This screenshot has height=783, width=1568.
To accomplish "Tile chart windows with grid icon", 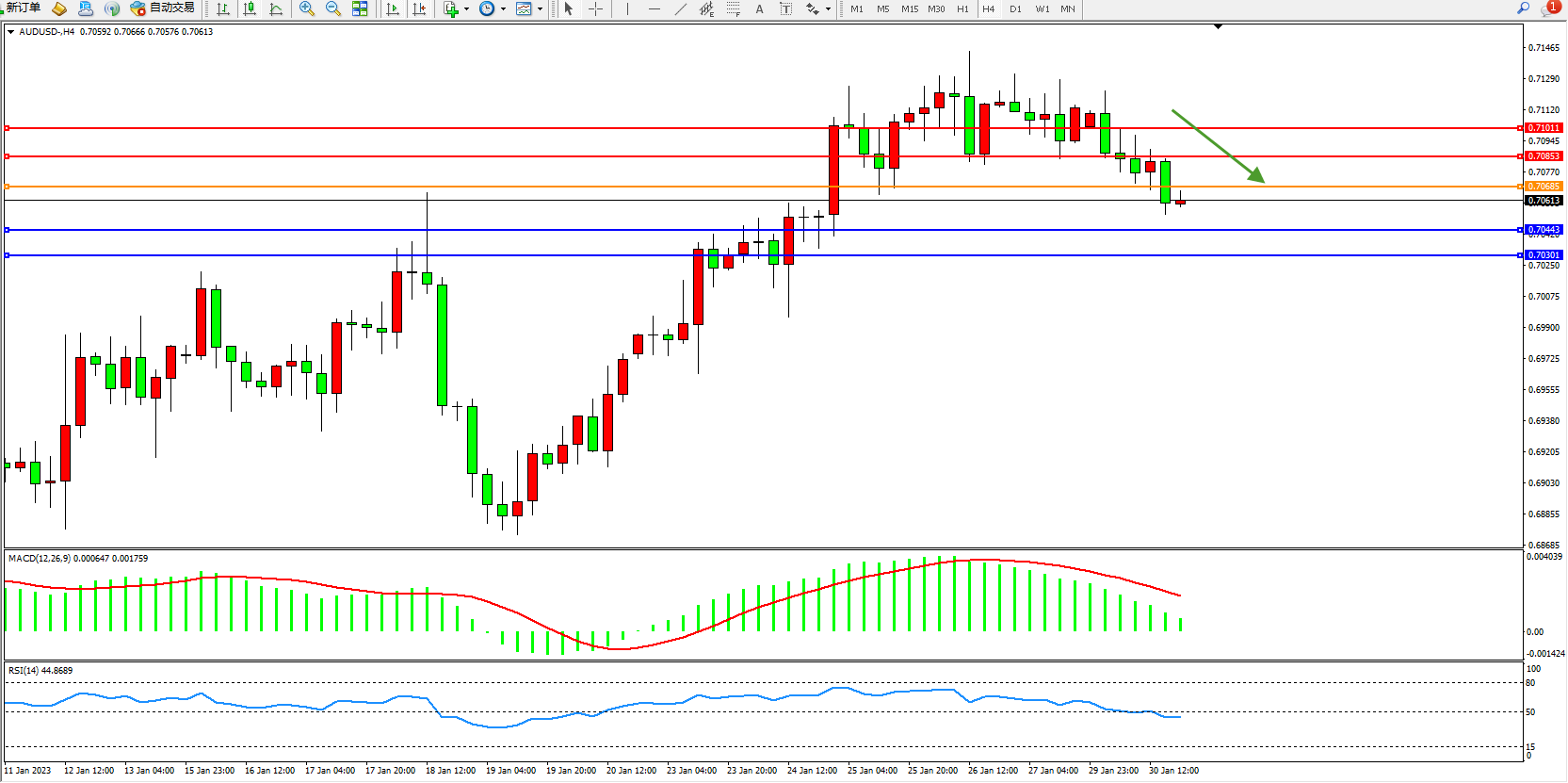I will (360, 8).
